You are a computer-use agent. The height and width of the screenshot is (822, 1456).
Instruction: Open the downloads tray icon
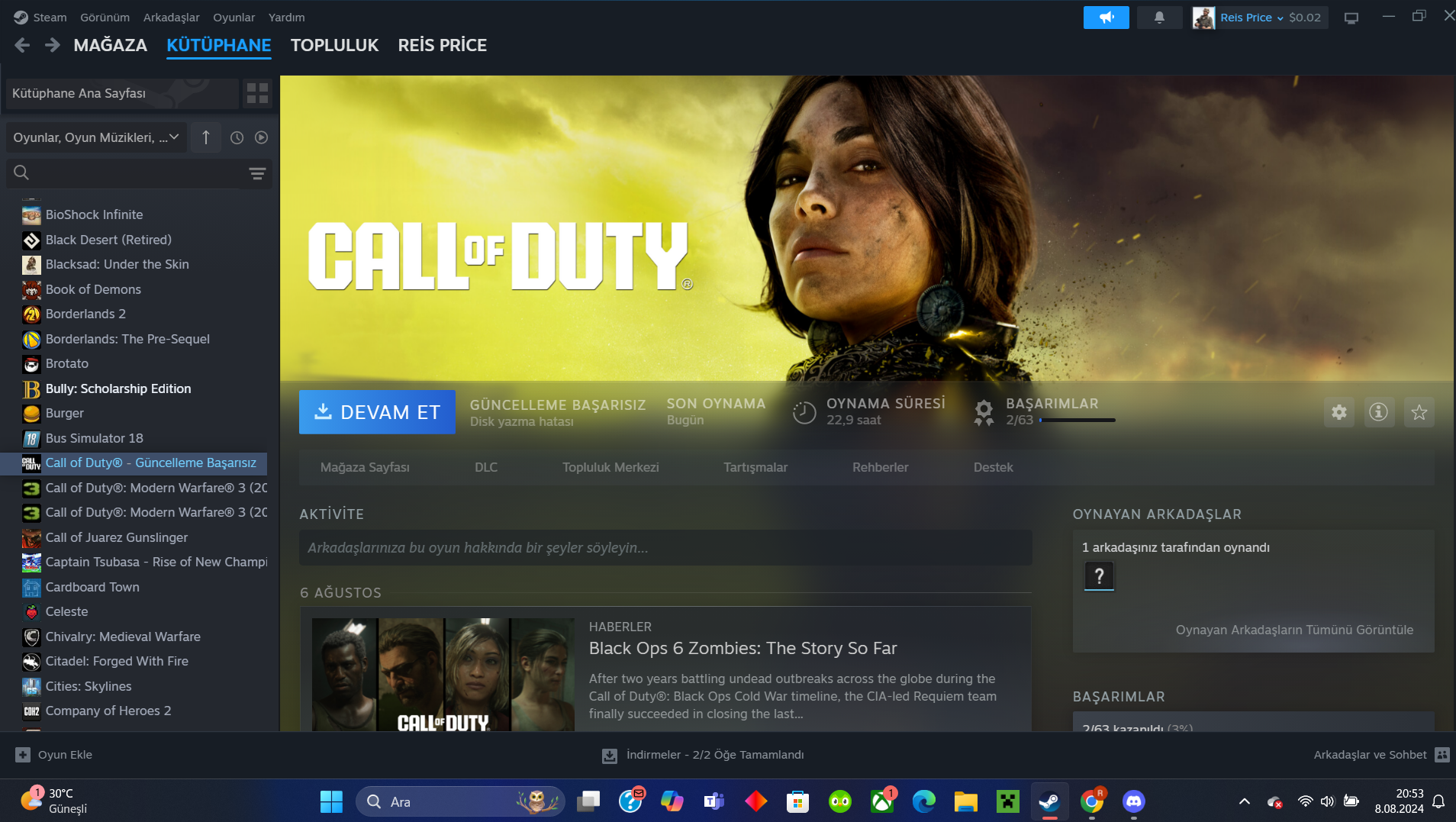pyautogui.click(x=609, y=755)
